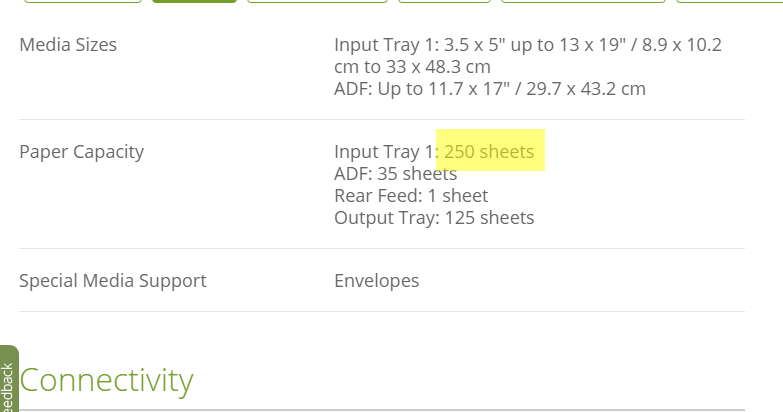Select the active solid green tab
783x412 pixels.
tap(194, 1)
